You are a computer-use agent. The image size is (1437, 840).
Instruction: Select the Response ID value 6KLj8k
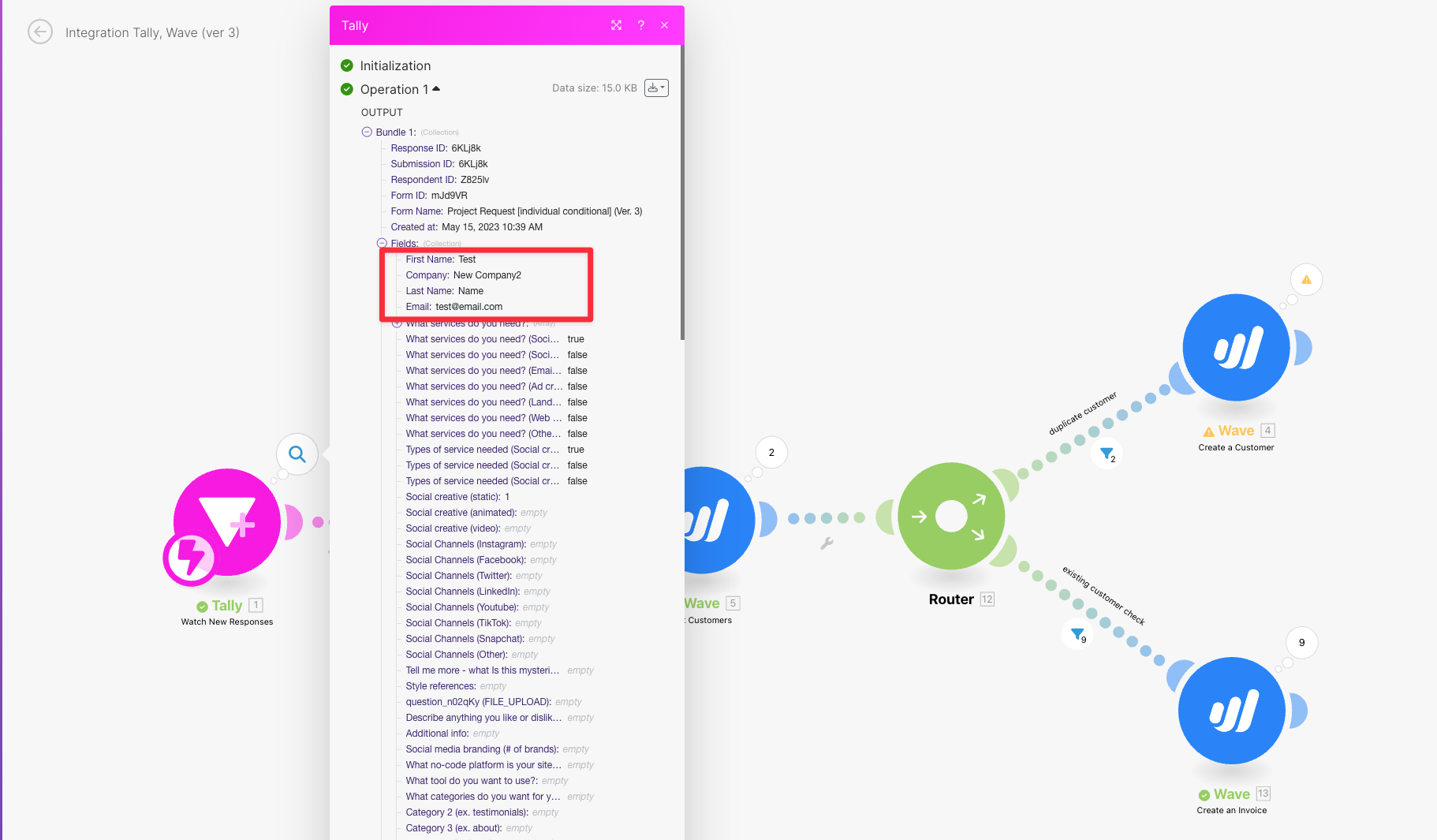pos(466,148)
